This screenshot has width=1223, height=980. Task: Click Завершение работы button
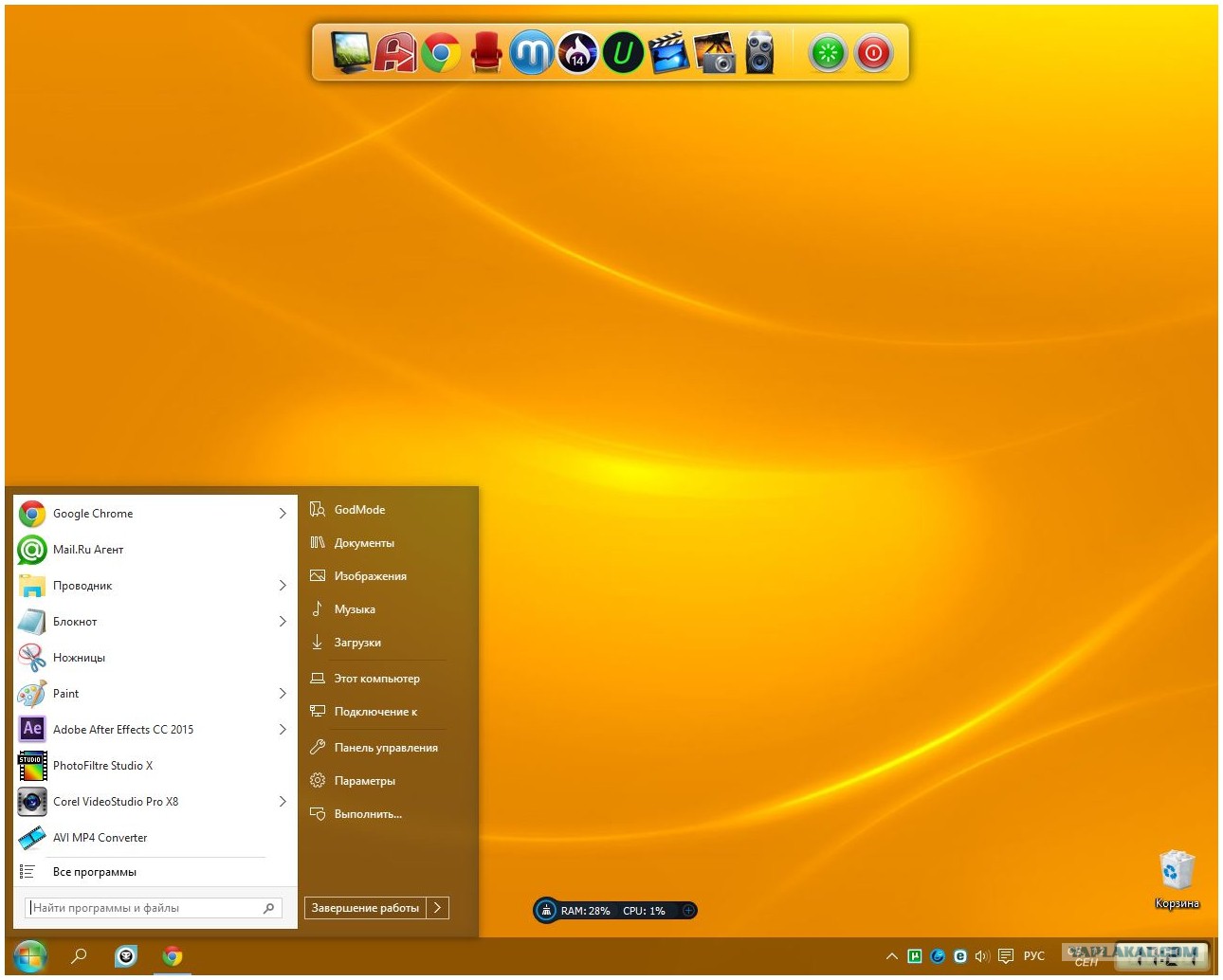point(365,908)
